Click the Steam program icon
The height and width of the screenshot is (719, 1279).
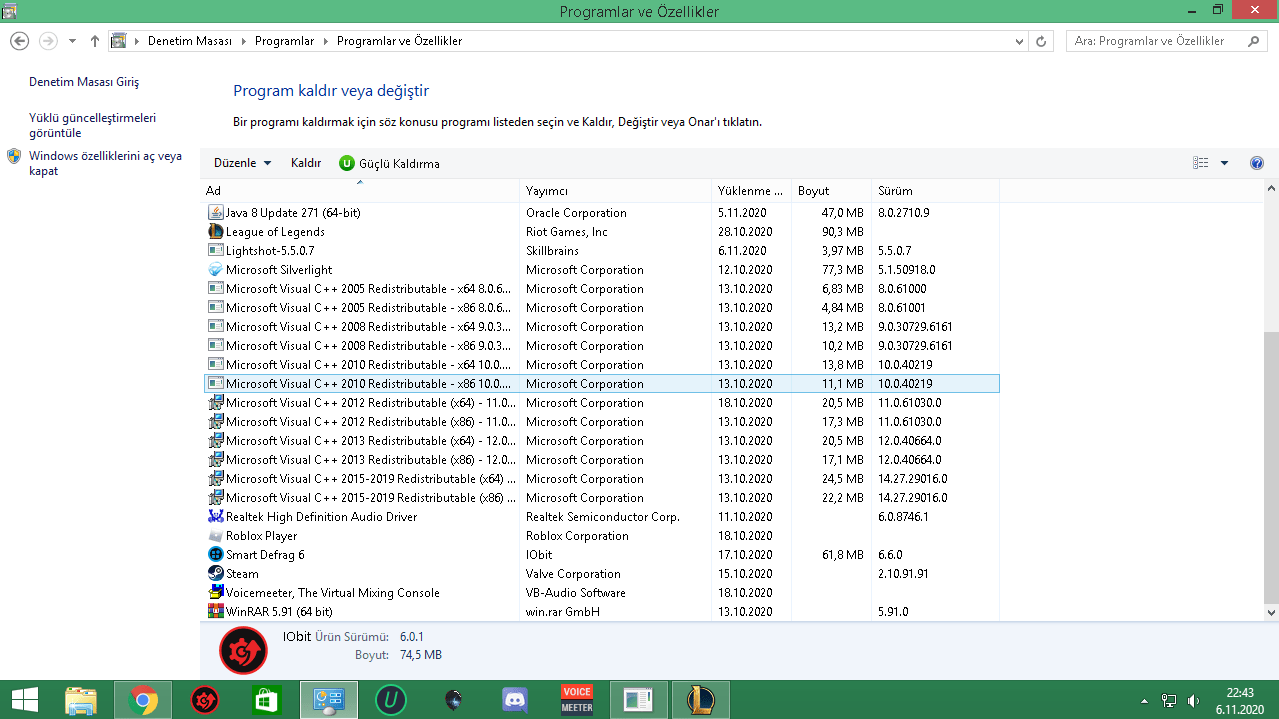click(215, 573)
